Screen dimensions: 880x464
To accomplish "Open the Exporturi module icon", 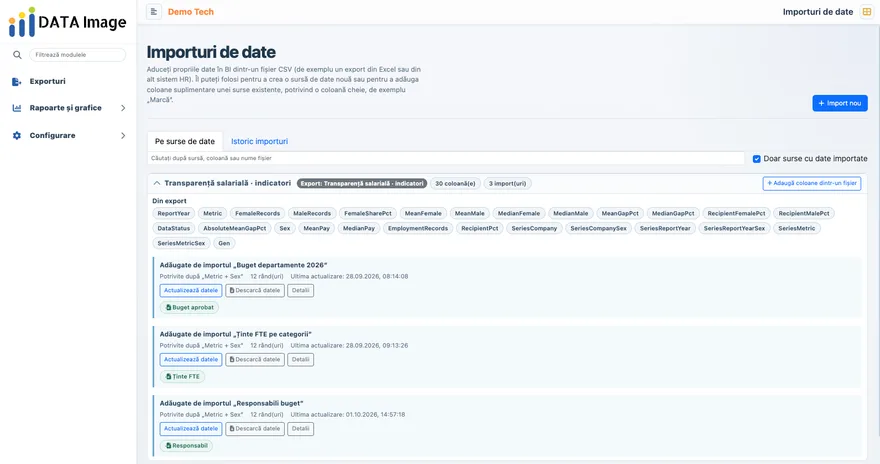I will tap(17, 81).
